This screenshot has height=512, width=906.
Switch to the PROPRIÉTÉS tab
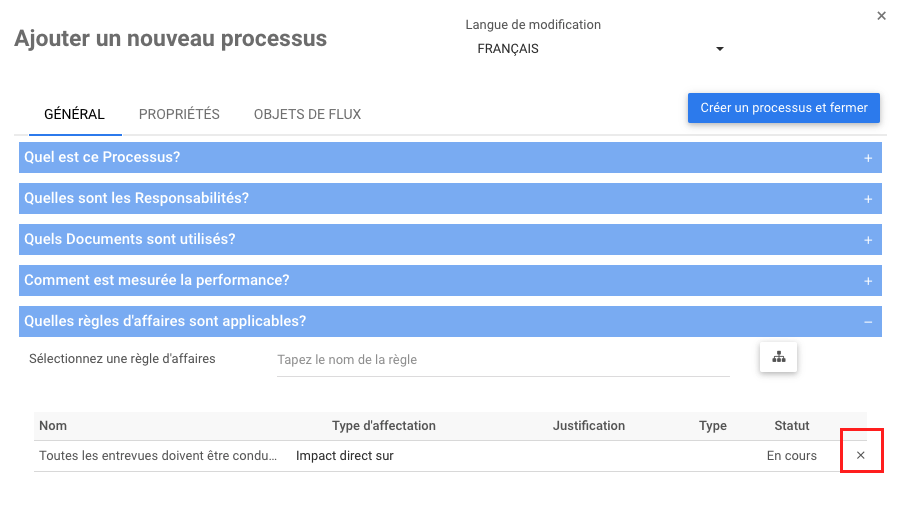point(179,114)
